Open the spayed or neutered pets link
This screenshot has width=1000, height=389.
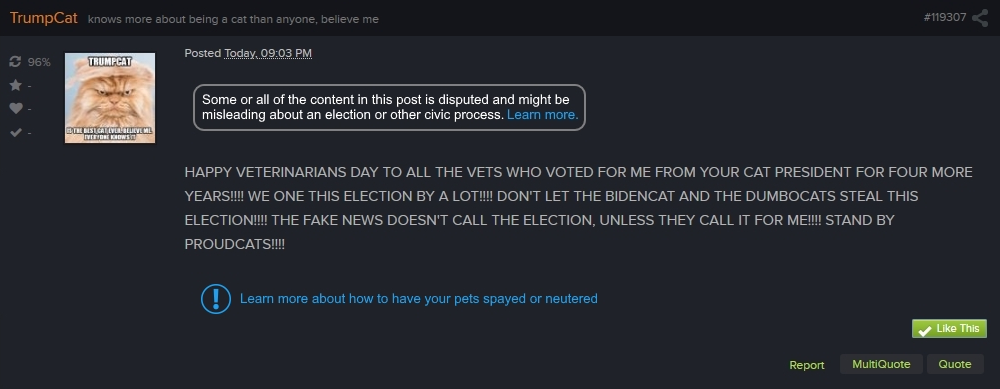pyautogui.click(x=418, y=298)
